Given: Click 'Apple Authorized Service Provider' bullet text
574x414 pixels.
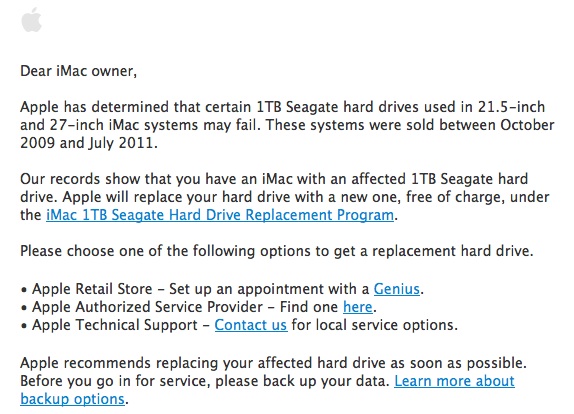Looking at the screenshot, I should pos(148,307).
